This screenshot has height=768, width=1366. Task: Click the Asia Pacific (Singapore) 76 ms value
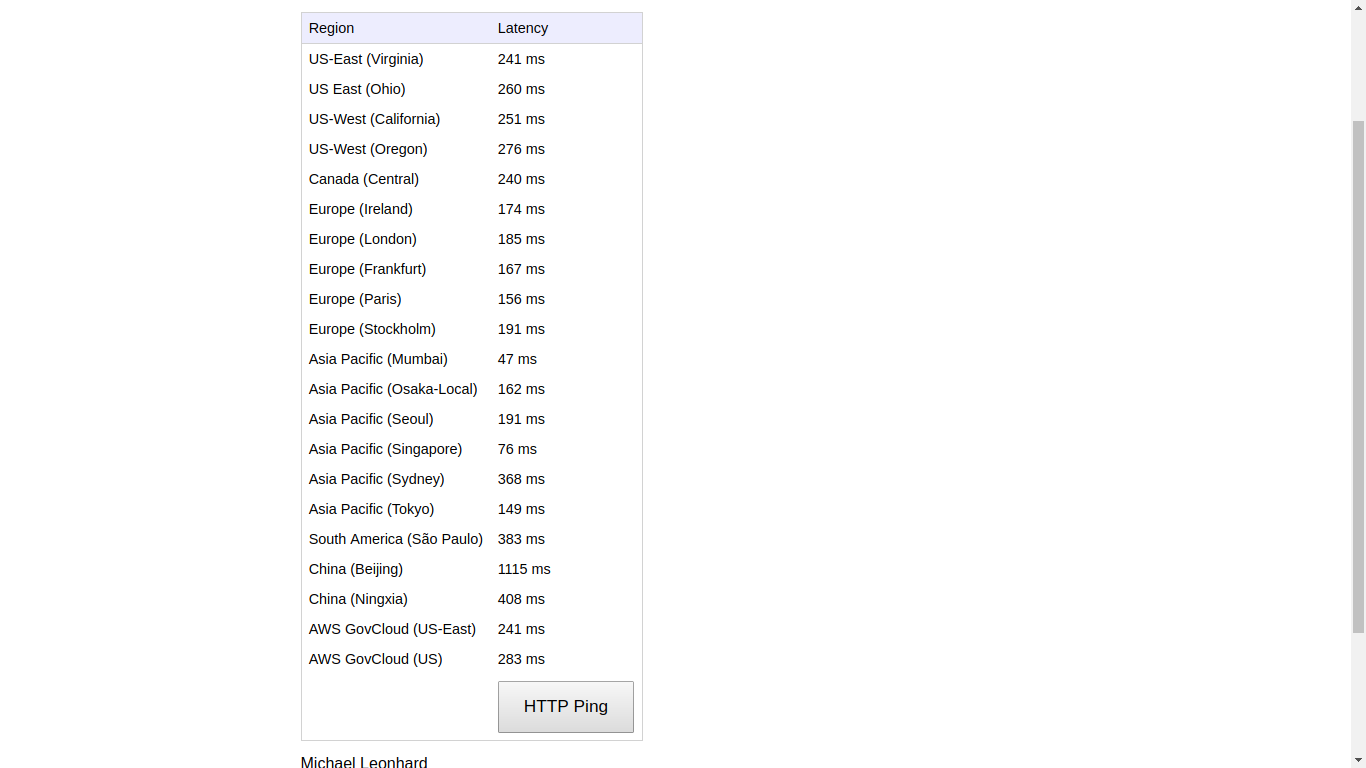point(517,449)
